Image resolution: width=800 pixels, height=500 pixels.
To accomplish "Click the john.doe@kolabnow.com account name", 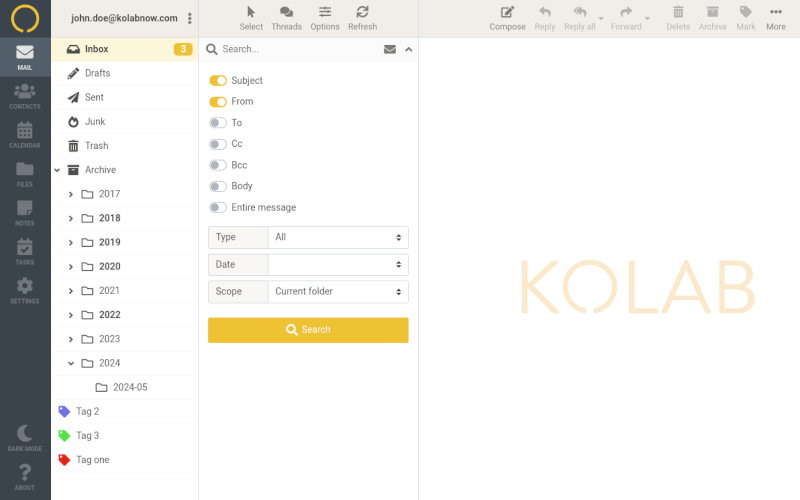I will pos(124,18).
